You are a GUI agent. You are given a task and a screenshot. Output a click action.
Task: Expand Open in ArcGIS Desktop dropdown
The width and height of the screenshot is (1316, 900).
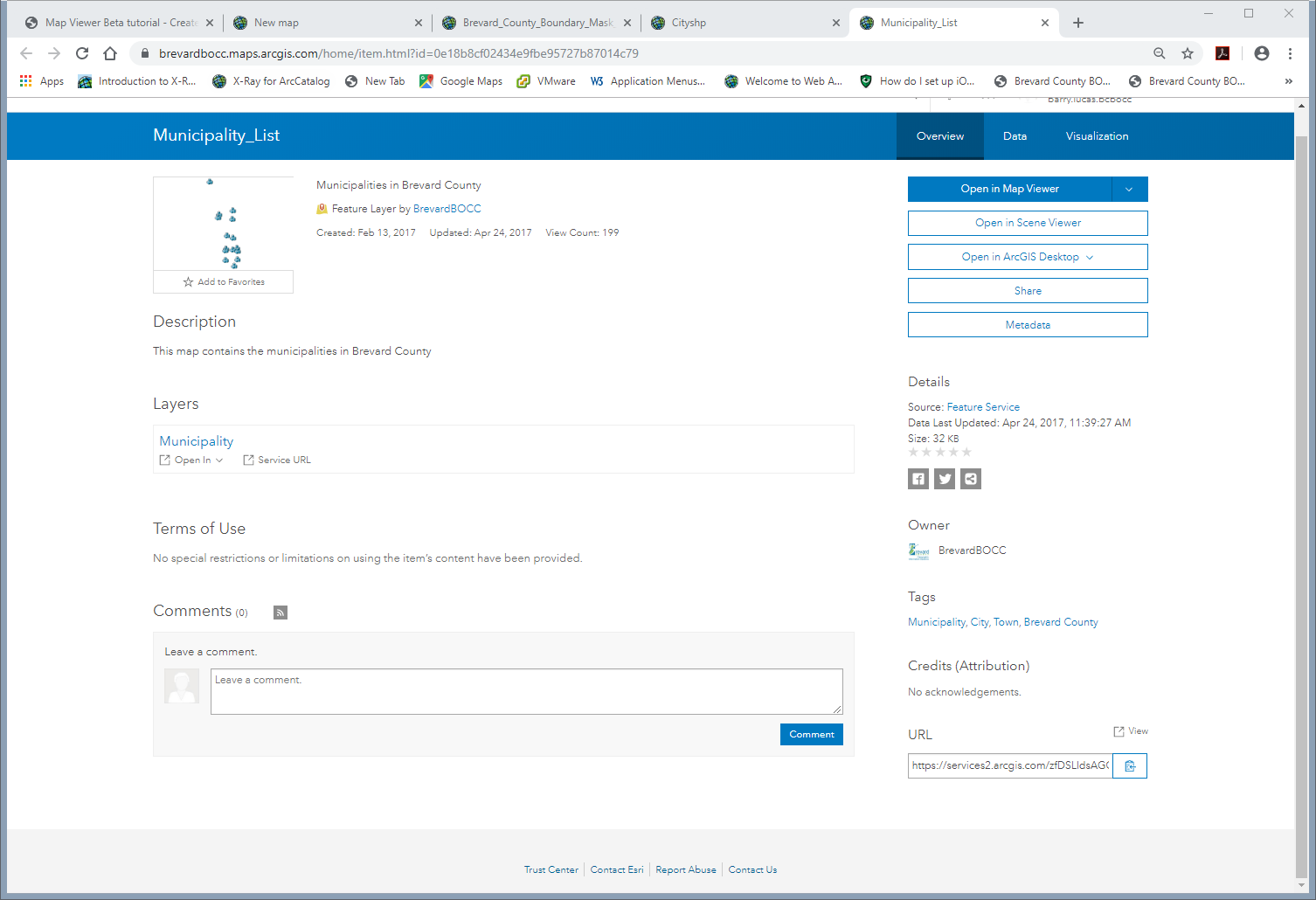tap(1090, 257)
